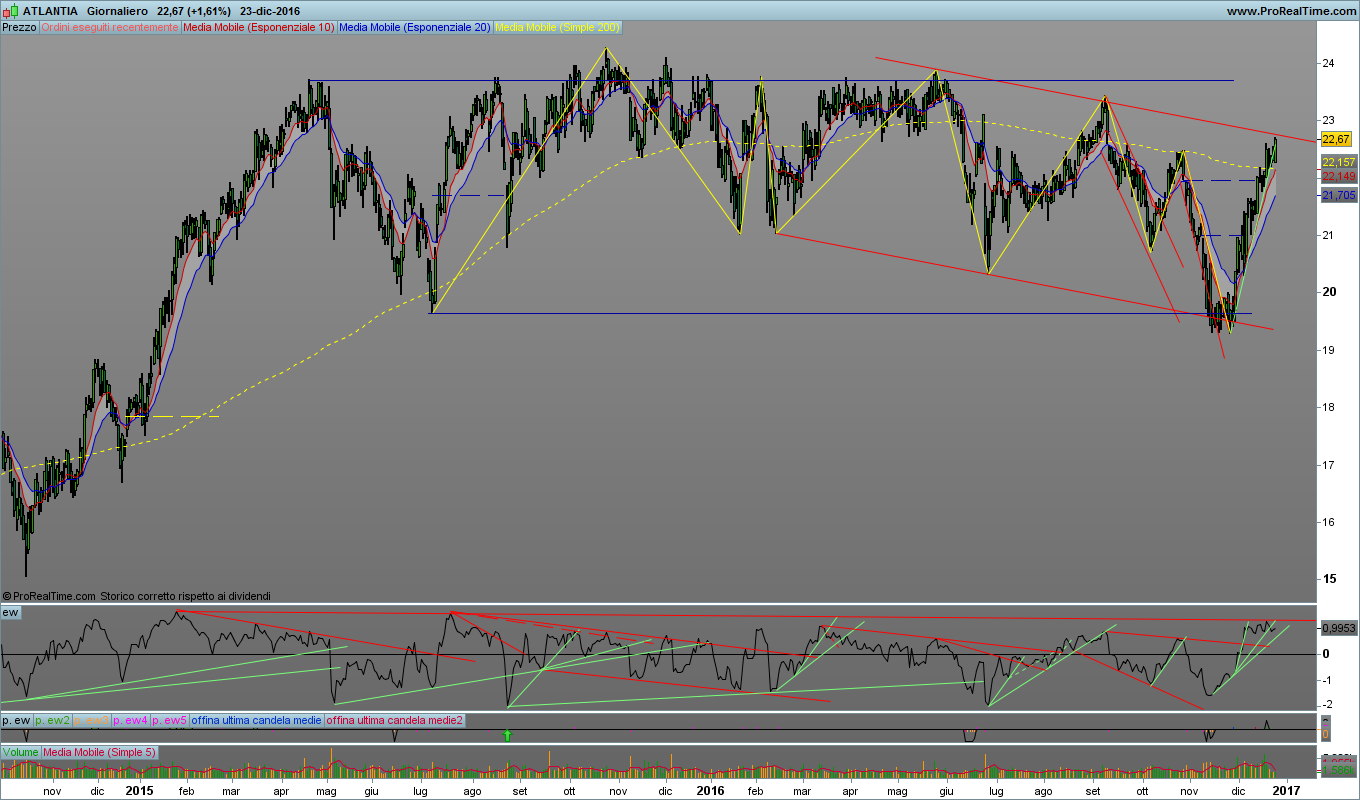Click the p. ew3 indicator label
1360x800 pixels.
point(91,720)
